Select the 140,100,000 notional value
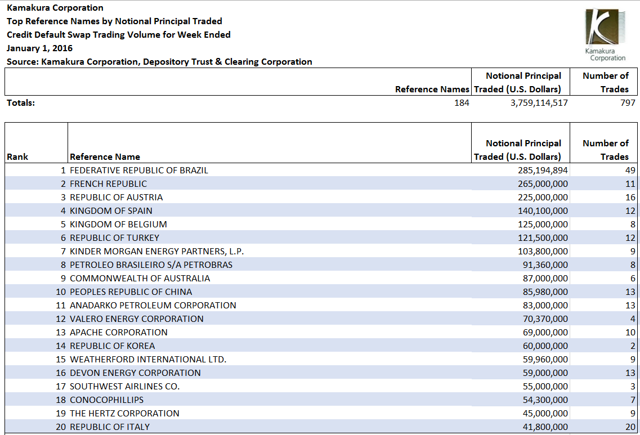This screenshot has width=640, height=435. point(543,211)
